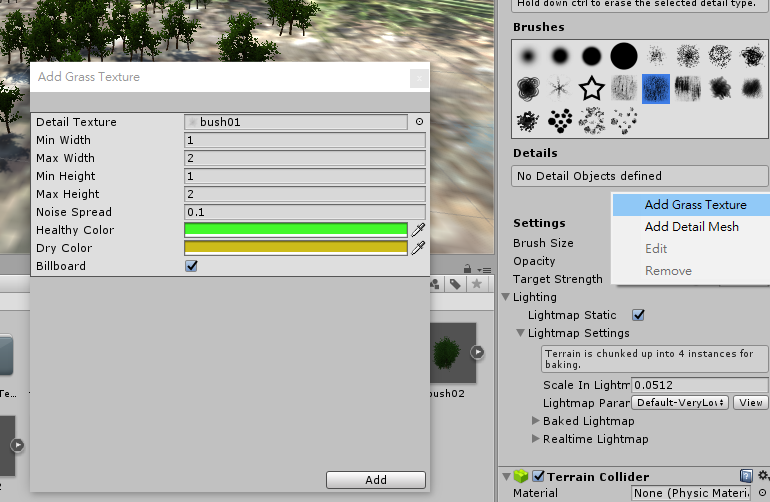The height and width of the screenshot is (502, 770).
Task: Expand the Baked Lightmap section
Action: click(536, 421)
